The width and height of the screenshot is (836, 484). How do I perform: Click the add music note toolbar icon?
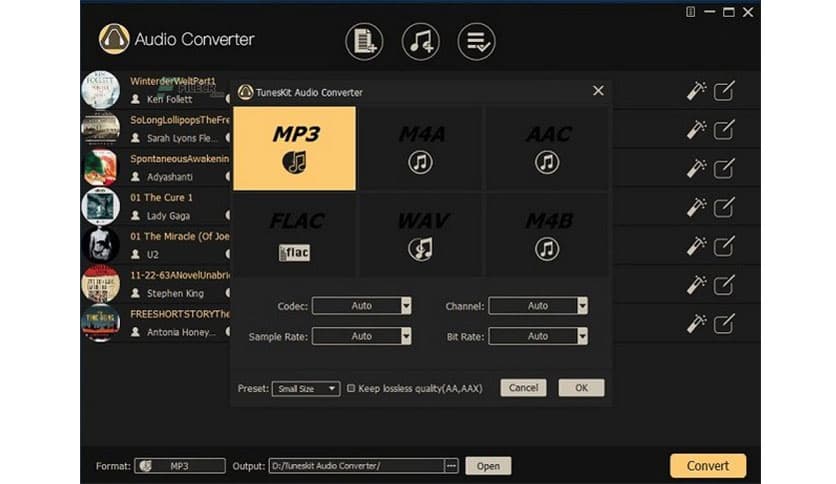421,42
